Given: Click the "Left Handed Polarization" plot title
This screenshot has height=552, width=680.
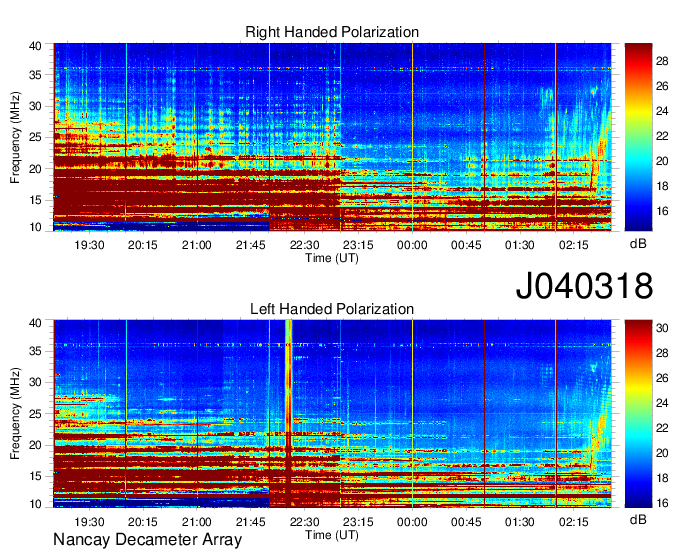Looking at the screenshot, I should pos(332,309).
